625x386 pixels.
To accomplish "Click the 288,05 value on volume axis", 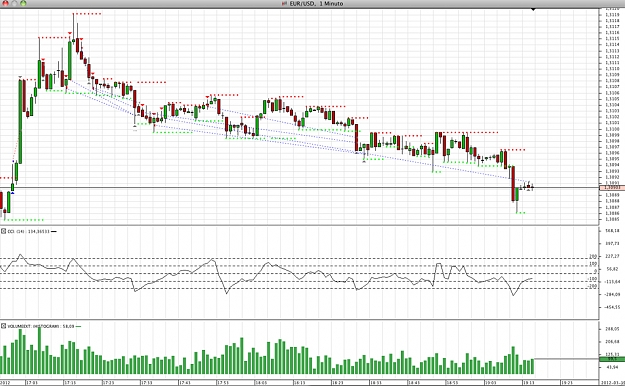I will pos(613,329).
